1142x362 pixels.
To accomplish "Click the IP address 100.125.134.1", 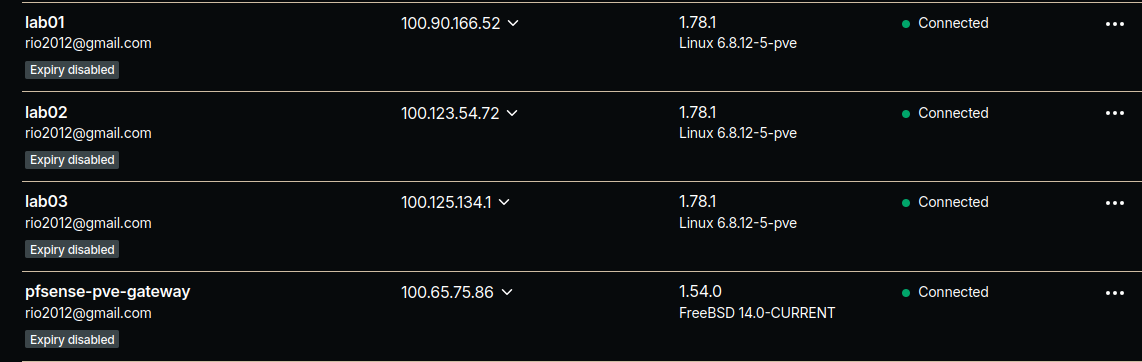I will [x=446, y=202].
